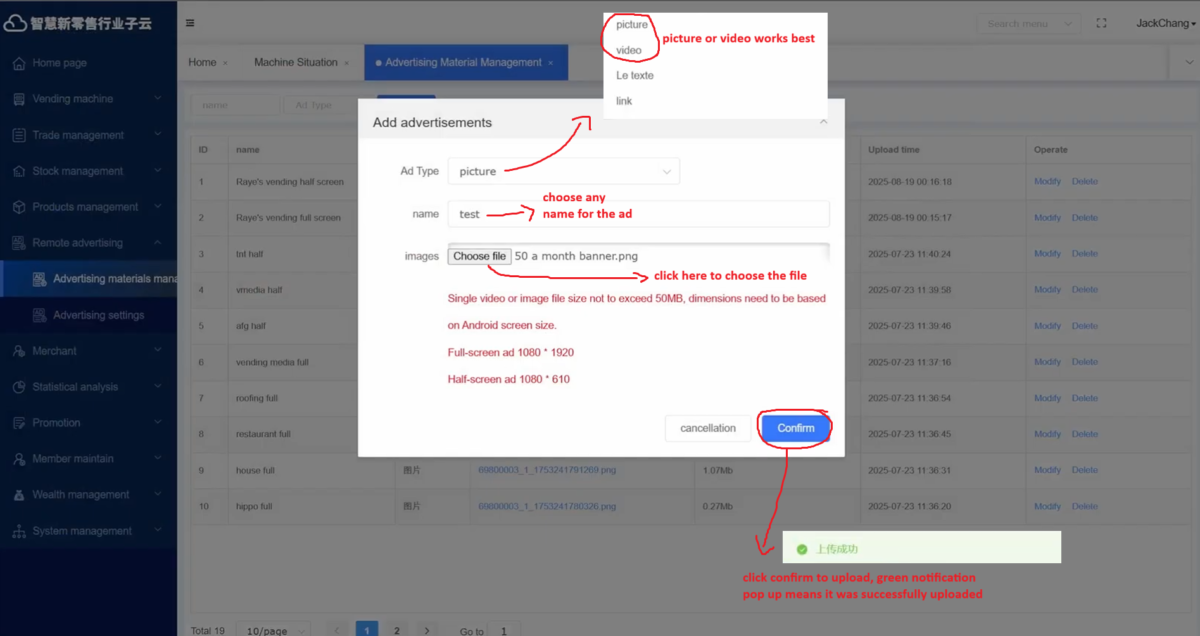The width and height of the screenshot is (1200, 636).
Task: Click the blue Confirm button
Action: pyautogui.click(x=796, y=428)
